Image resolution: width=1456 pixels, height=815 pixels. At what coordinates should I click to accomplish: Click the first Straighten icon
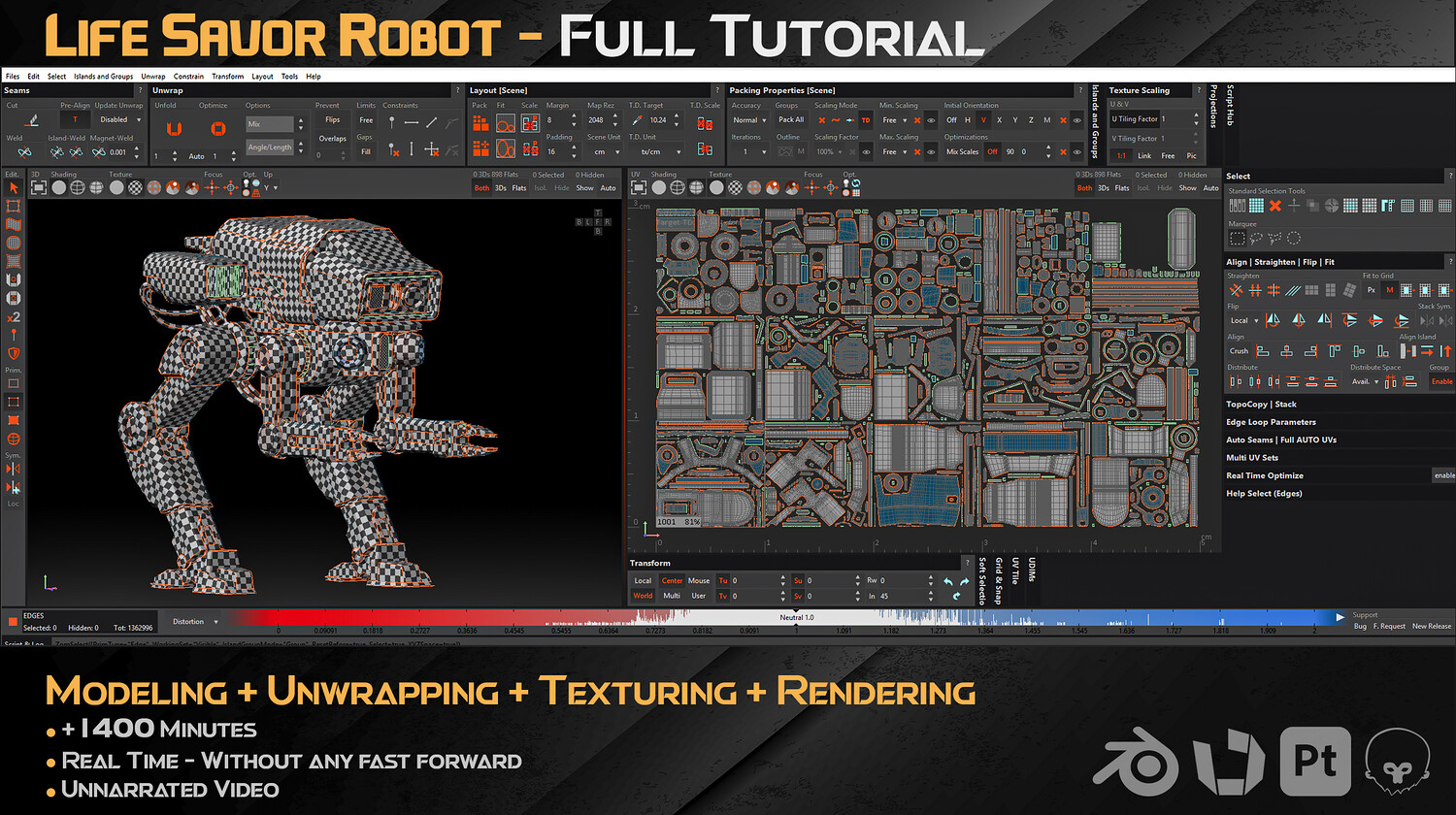pyautogui.click(x=1236, y=290)
